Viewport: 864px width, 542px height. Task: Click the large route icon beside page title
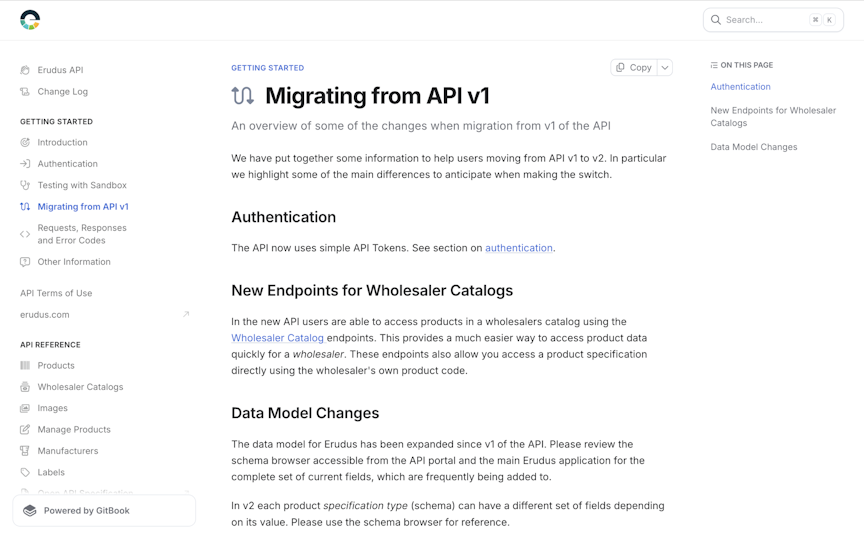click(x=242, y=96)
